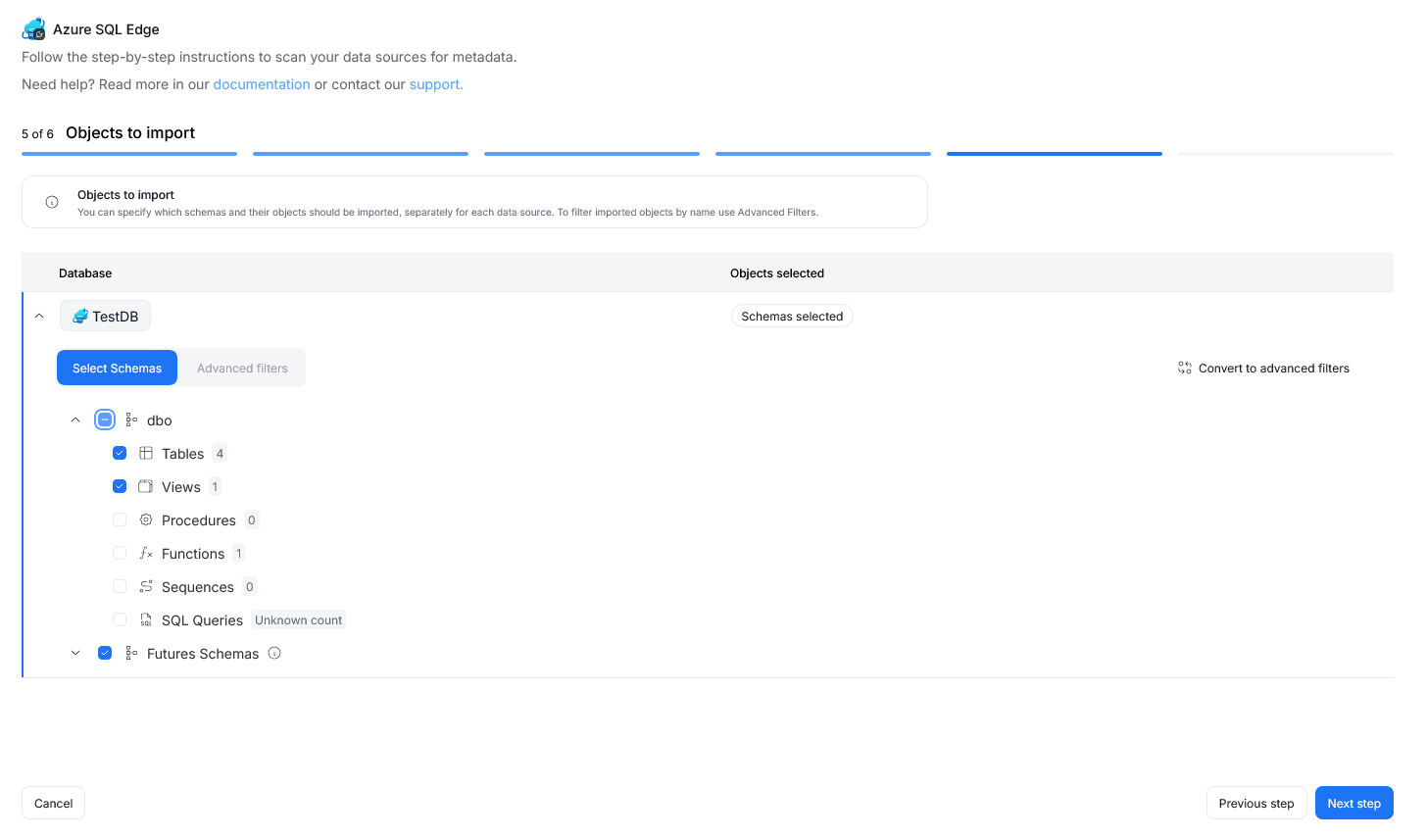Click the Futures Schemas schema icon
This screenshot has width=1427, height=840.
(131, 654)
